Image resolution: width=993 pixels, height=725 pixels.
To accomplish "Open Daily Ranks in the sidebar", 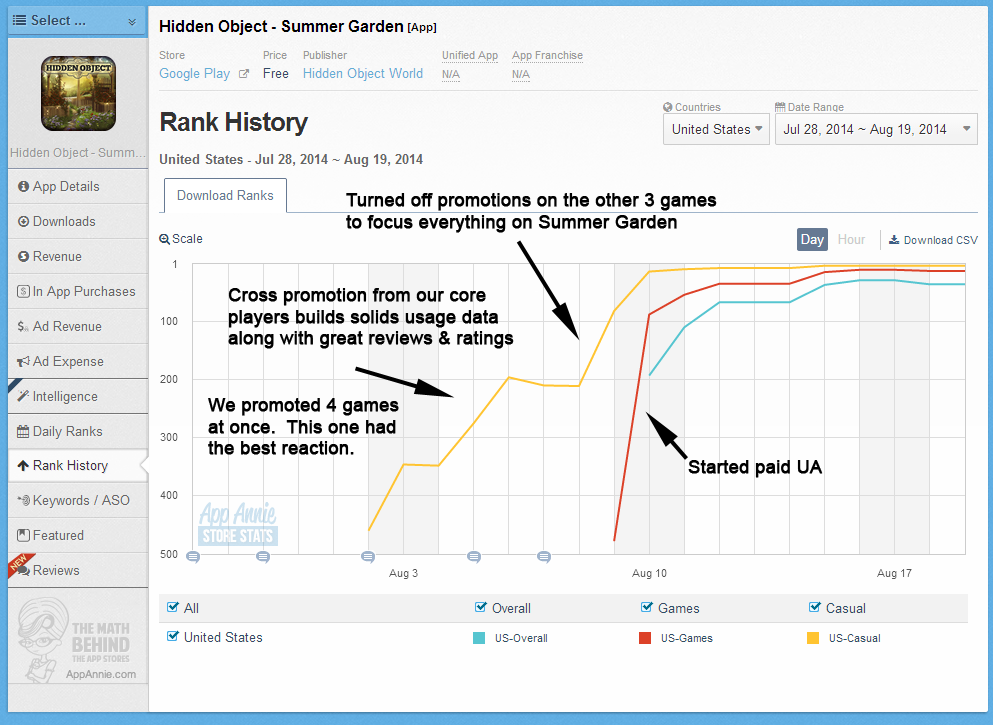I will 77,432.
